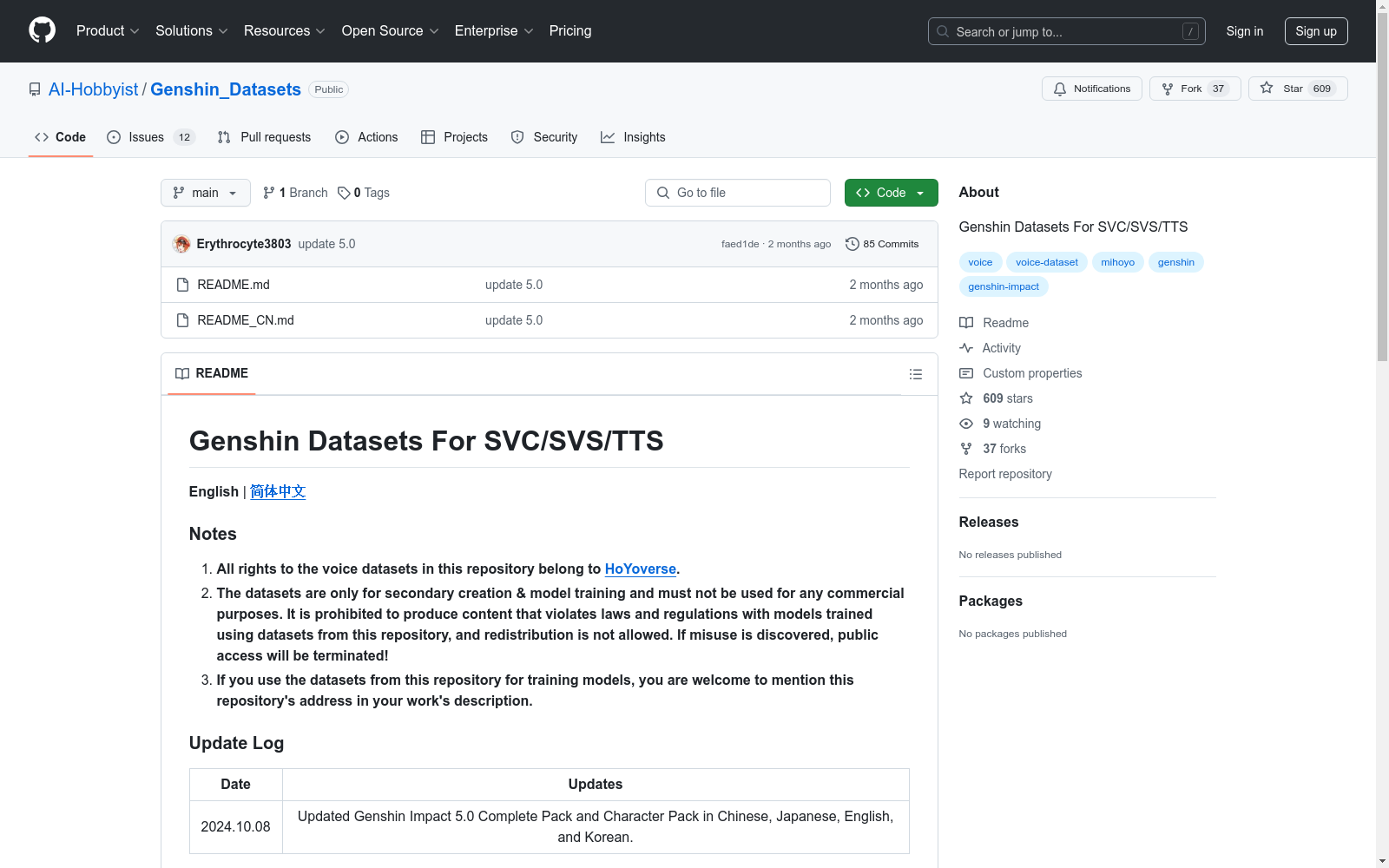Expand the green Code dropdown
The height and width of the screenshot is (868, 1389).
pyautogui.click(x=891, y=193)
